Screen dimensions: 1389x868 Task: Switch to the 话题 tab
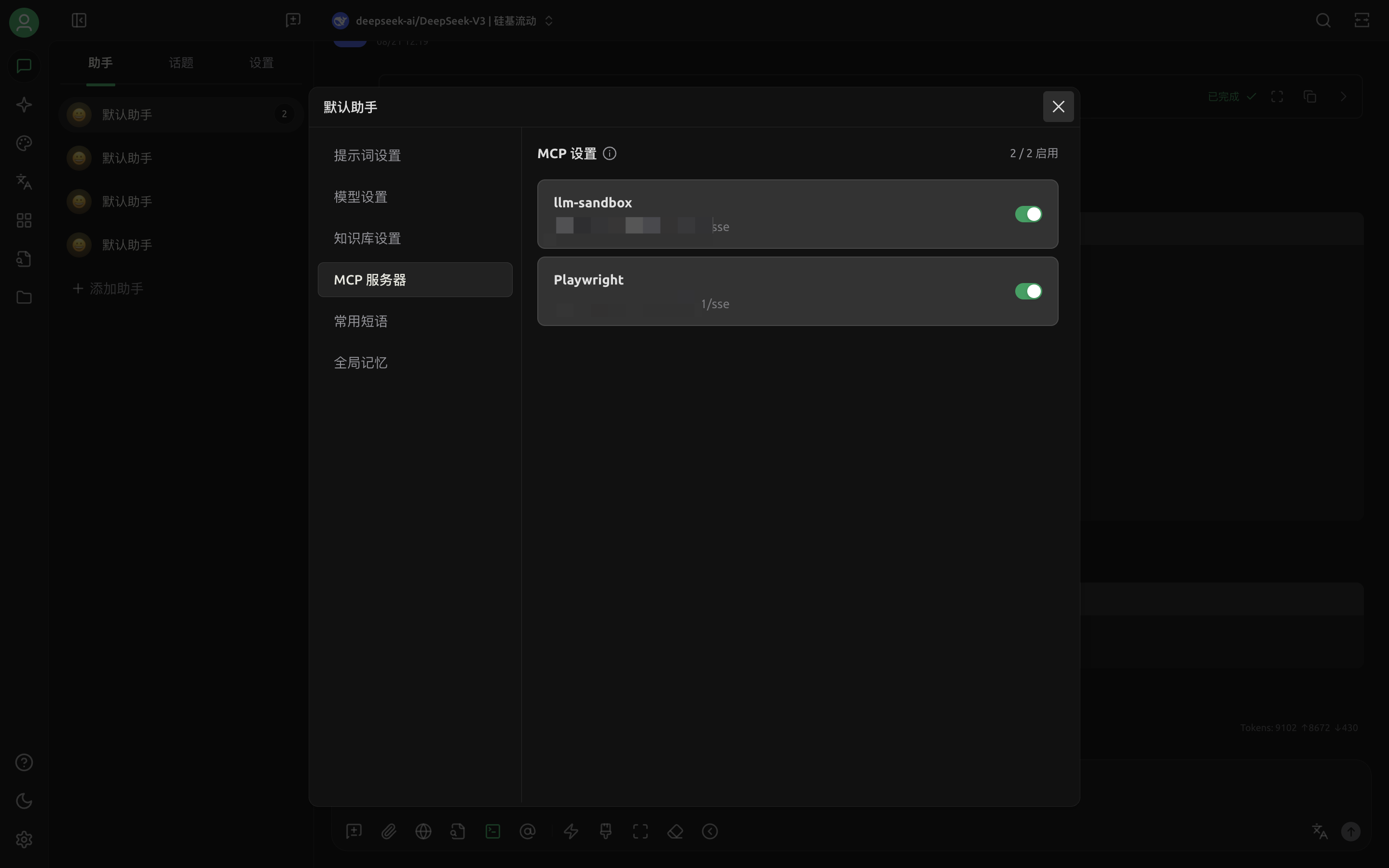tap(181, 63)
